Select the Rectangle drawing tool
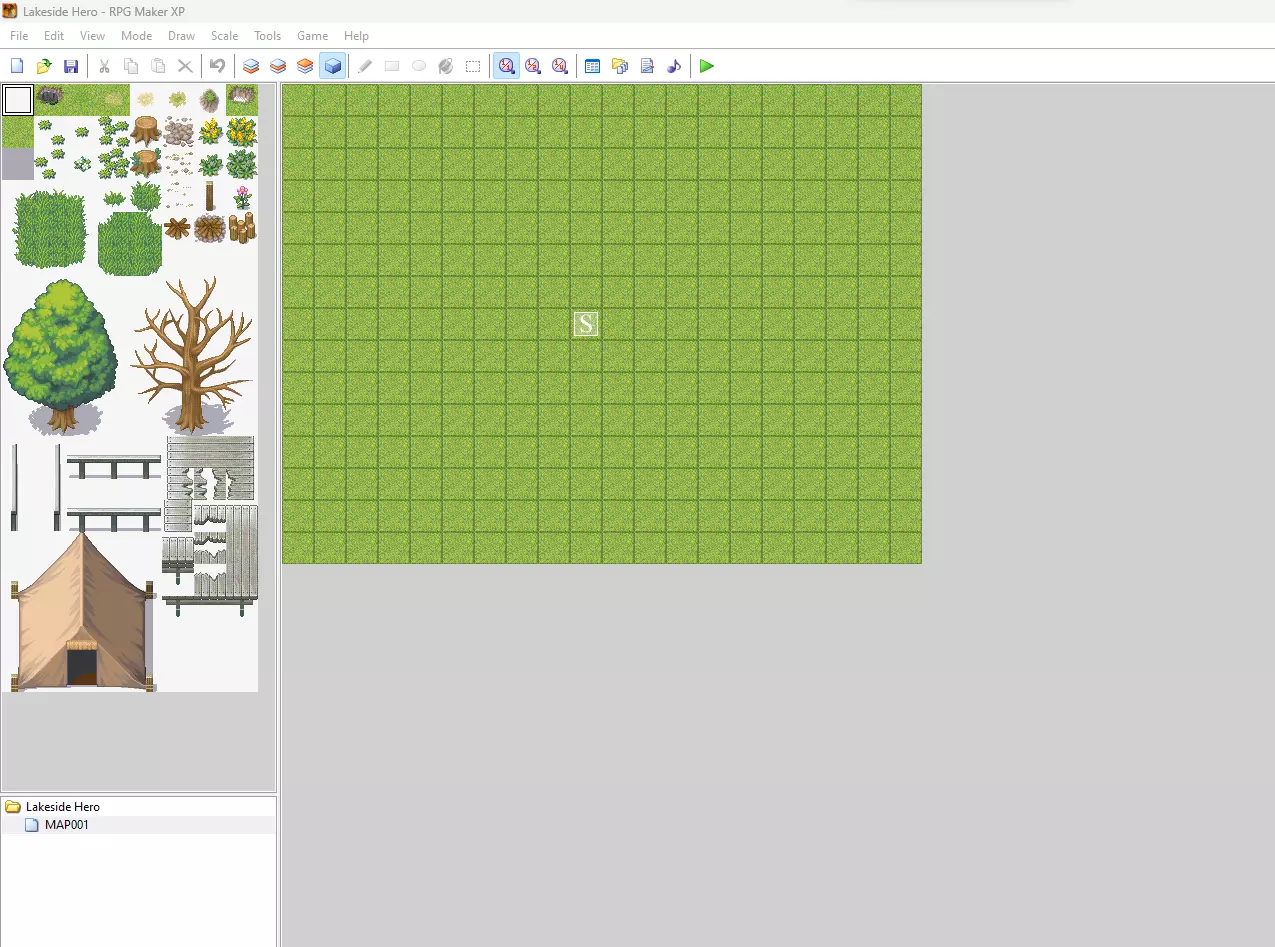1275x947 pixels. [392, 66]
